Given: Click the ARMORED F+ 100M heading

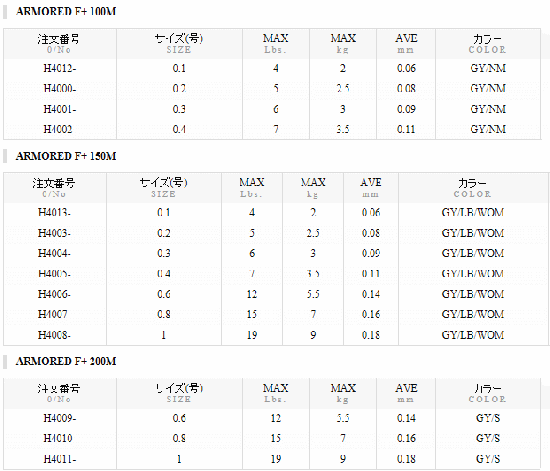Looking at the screenshot, I should tap(66, 11).
